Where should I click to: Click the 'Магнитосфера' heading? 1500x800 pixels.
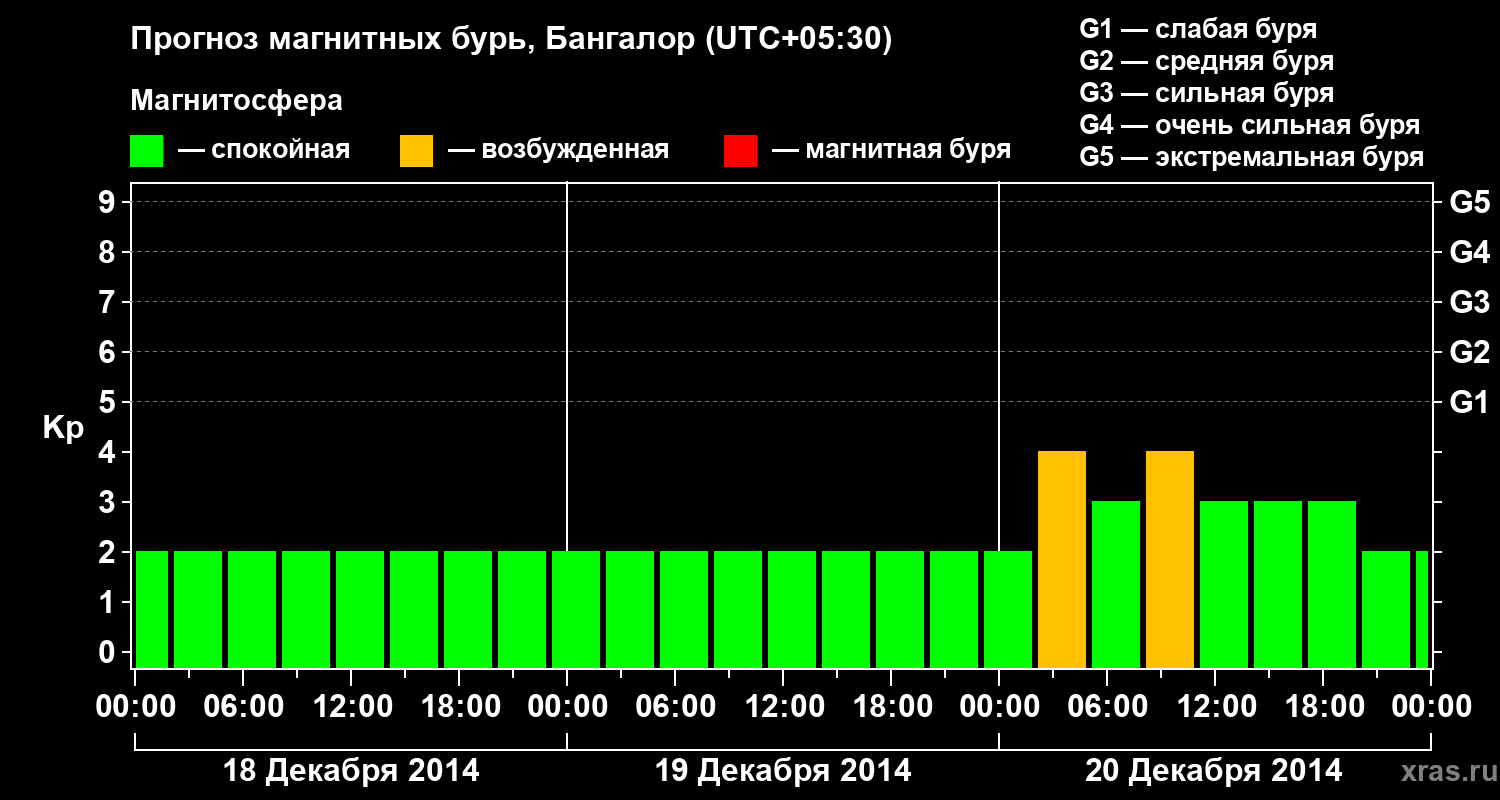pos(237,101)
